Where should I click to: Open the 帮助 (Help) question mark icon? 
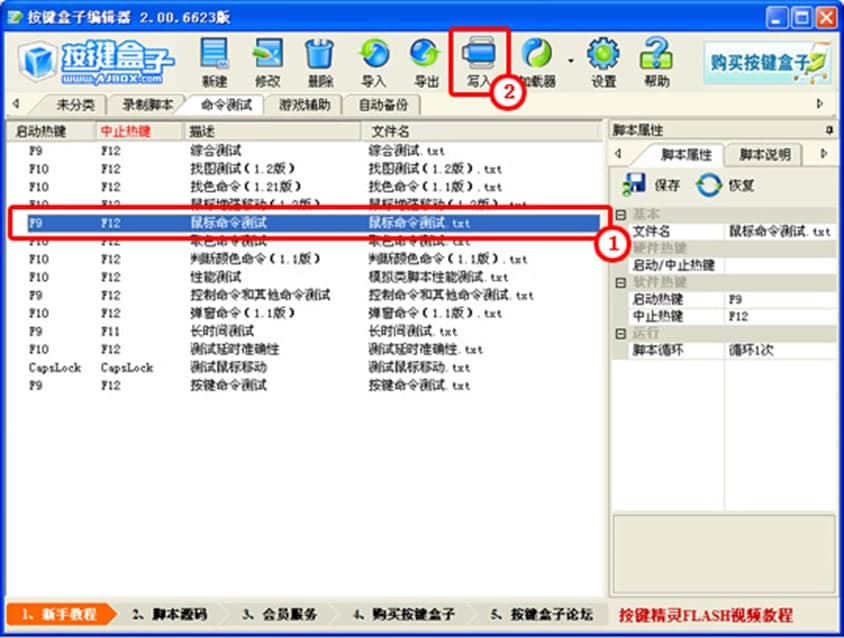656,62
